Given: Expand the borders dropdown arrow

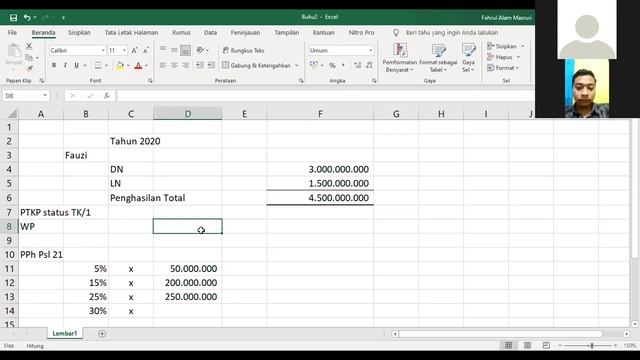Looking at the screenshot, I should tap(107, 65).
